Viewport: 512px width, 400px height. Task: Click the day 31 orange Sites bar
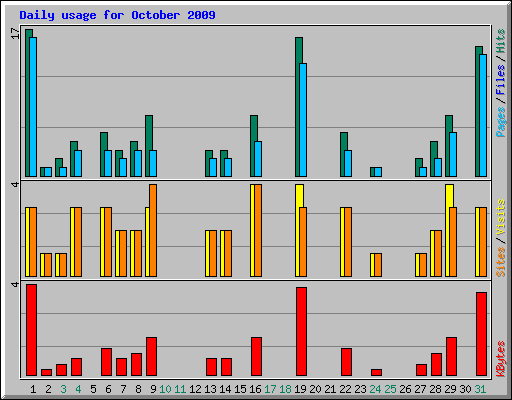[483, 242]
